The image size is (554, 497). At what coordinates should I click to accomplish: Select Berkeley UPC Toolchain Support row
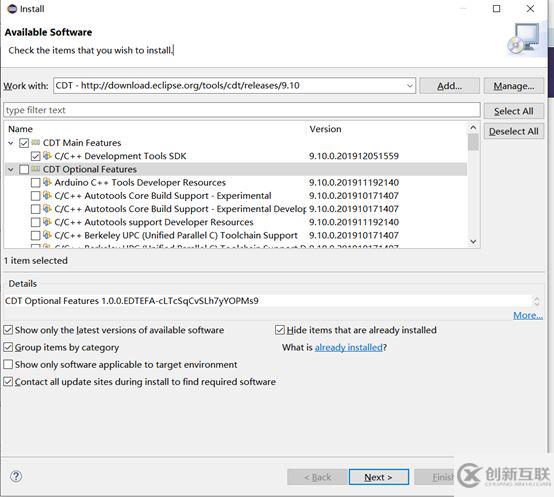(x=236, y=235)
